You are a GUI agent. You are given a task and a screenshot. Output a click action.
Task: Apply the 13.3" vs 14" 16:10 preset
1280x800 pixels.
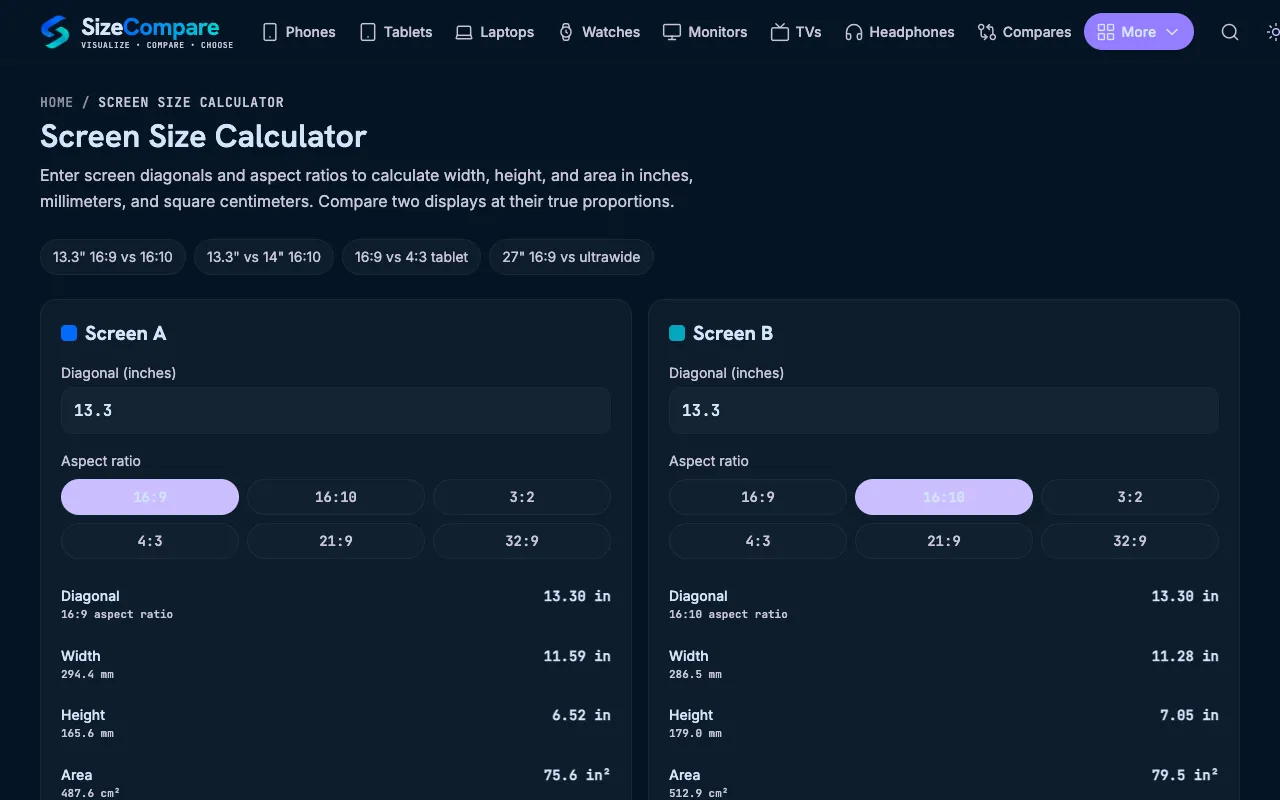(264, 257)
